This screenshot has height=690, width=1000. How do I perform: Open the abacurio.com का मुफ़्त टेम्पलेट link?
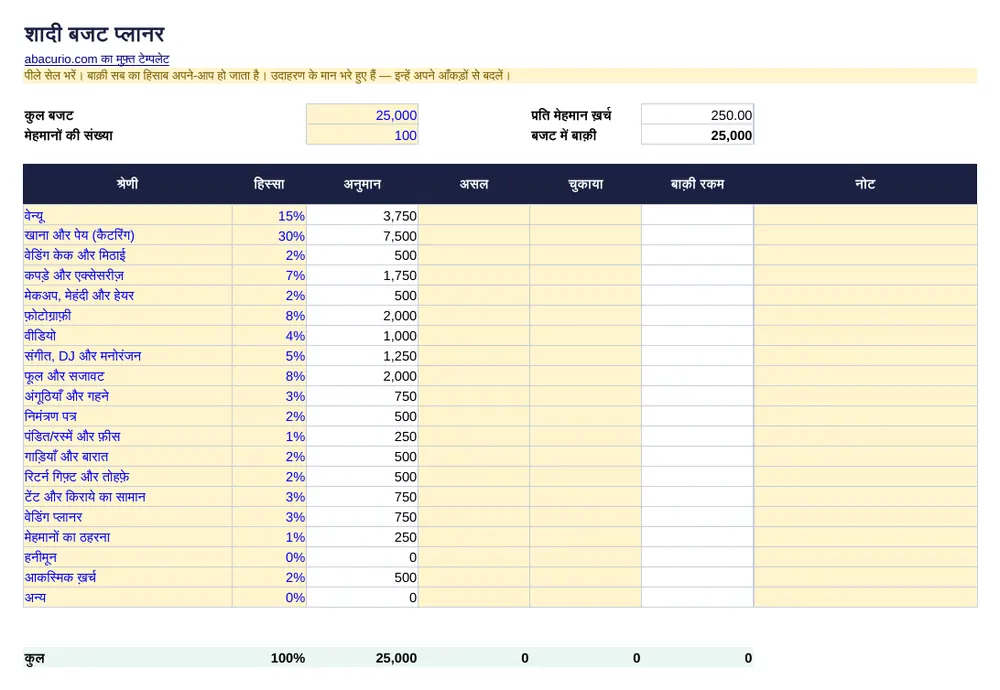96,59
